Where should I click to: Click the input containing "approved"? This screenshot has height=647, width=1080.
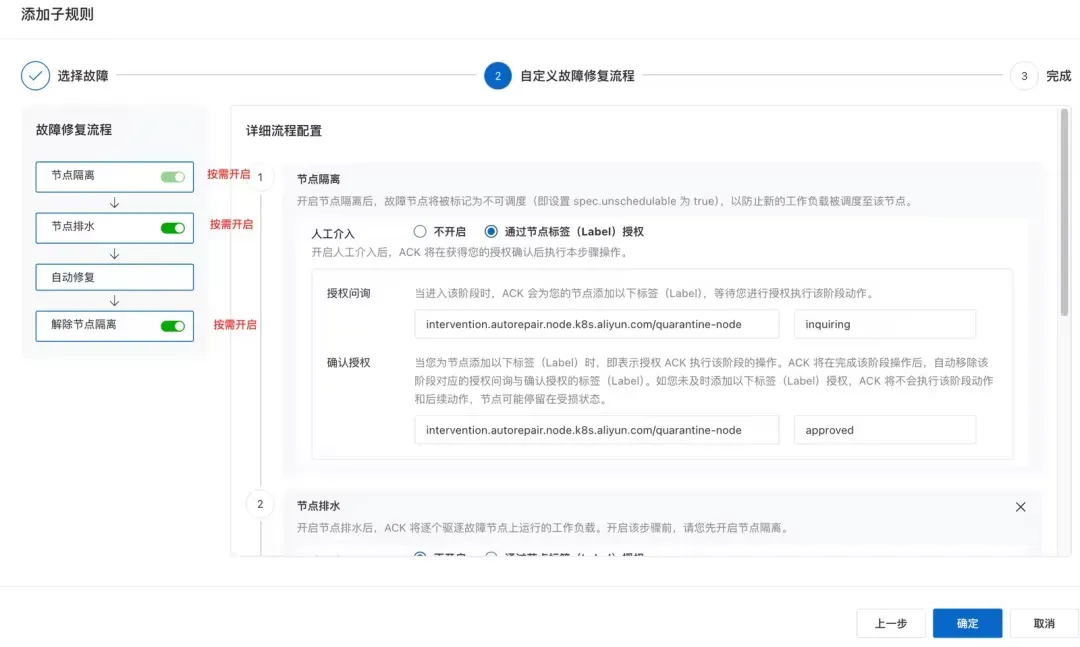click(884, 430)
